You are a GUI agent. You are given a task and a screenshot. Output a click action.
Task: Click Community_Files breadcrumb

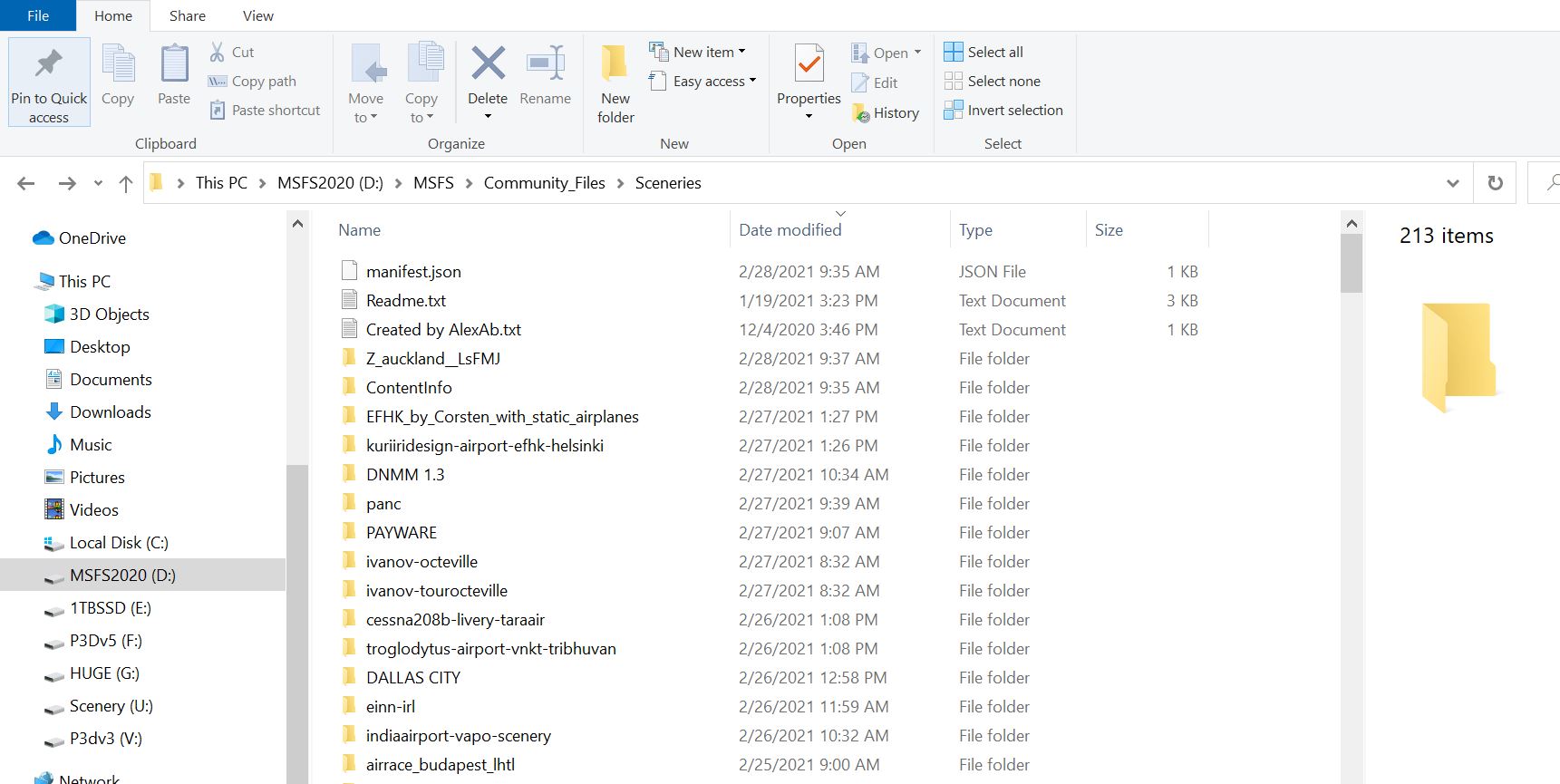(545, 182)
